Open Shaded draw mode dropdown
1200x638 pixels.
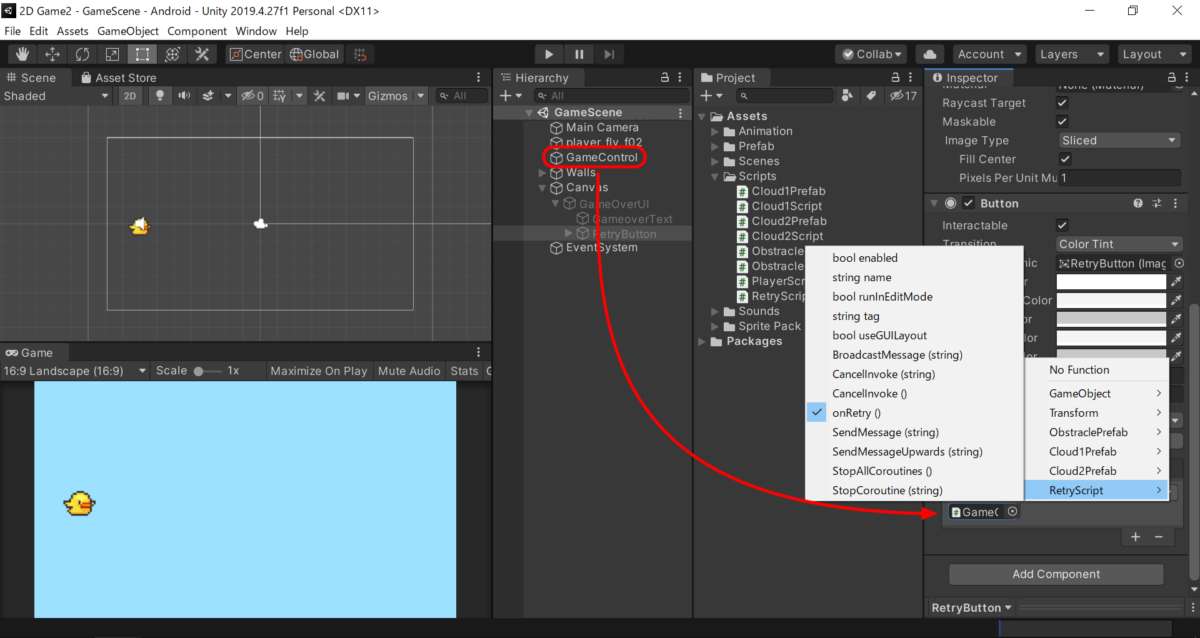click(58, 96)
